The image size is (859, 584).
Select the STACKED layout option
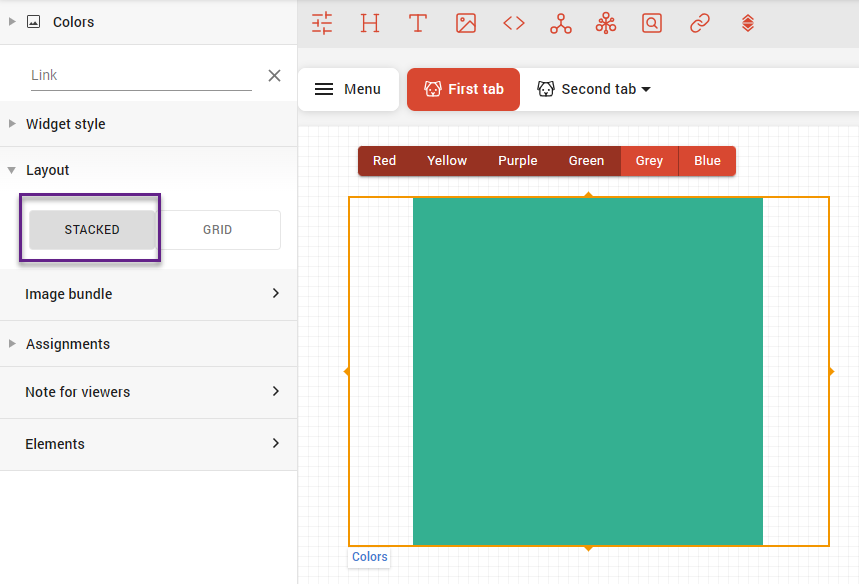coord(93,229)
